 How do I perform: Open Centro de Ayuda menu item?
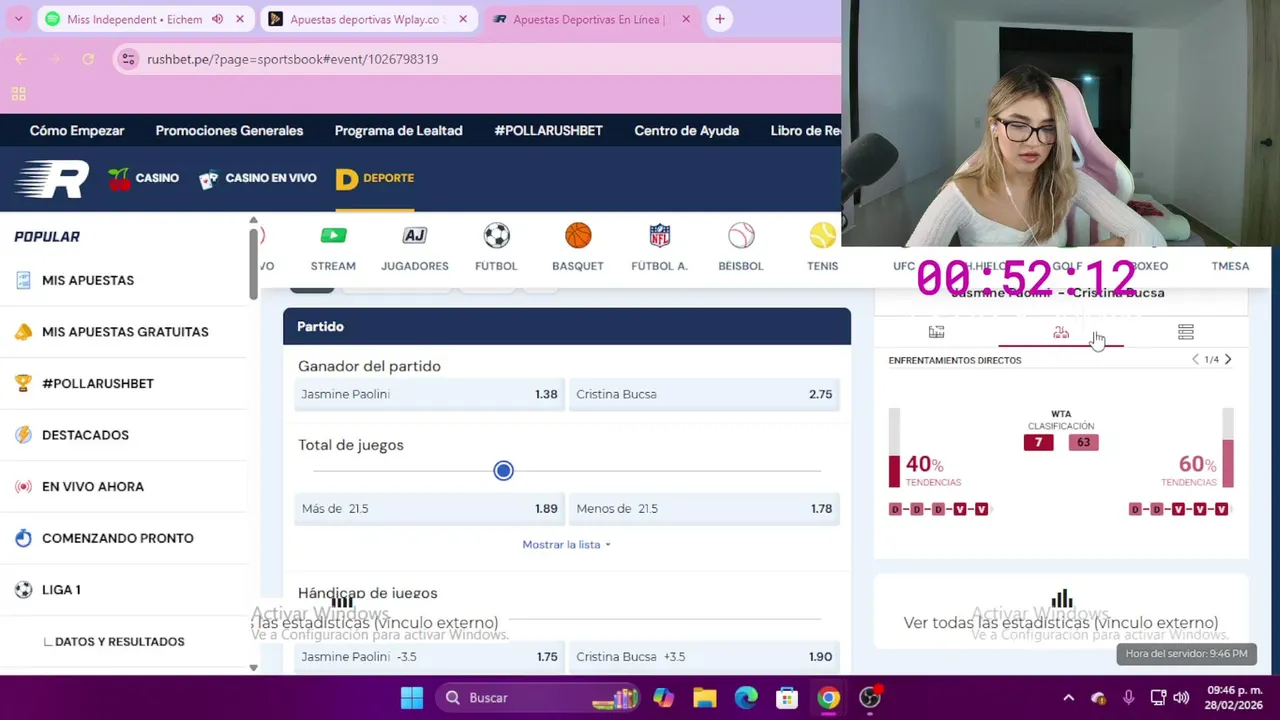tap(686, 131)
